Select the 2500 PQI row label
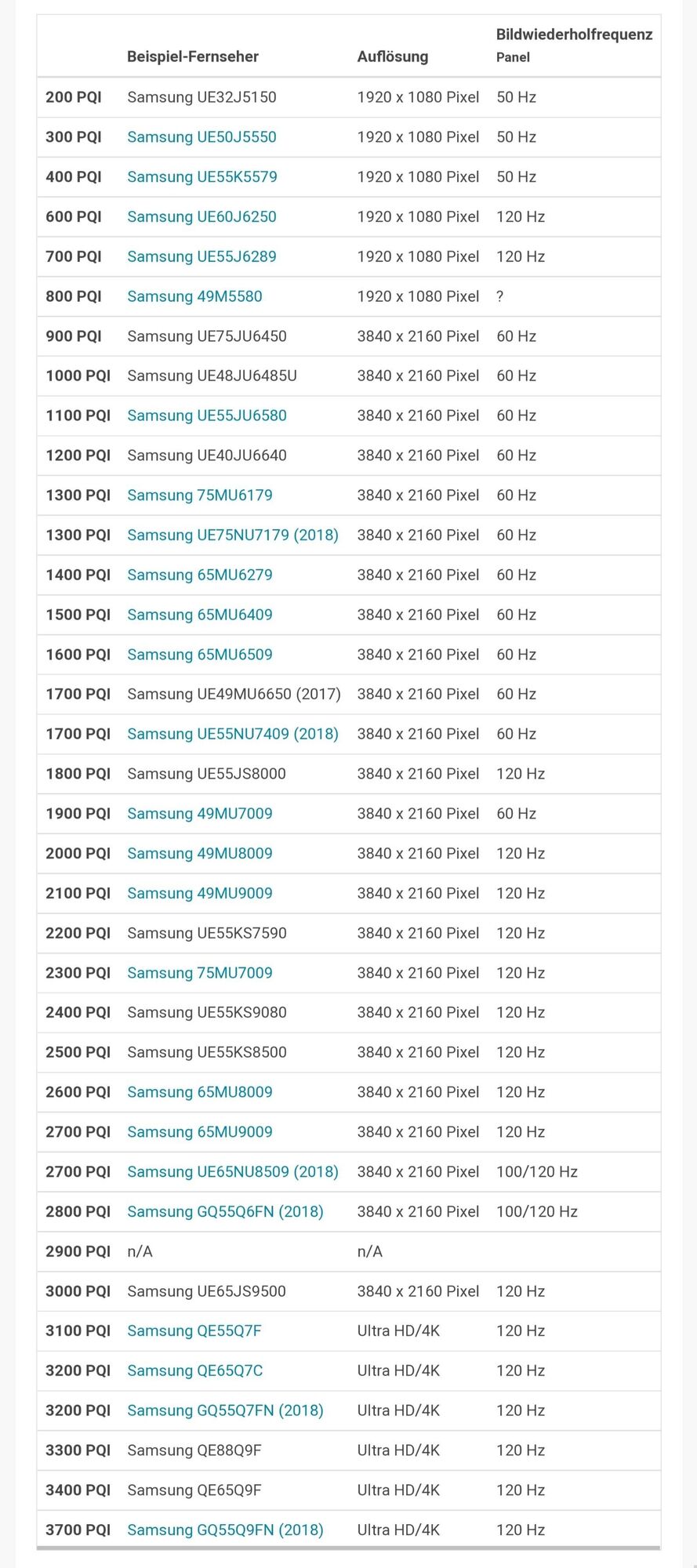 pos(78,1052)
